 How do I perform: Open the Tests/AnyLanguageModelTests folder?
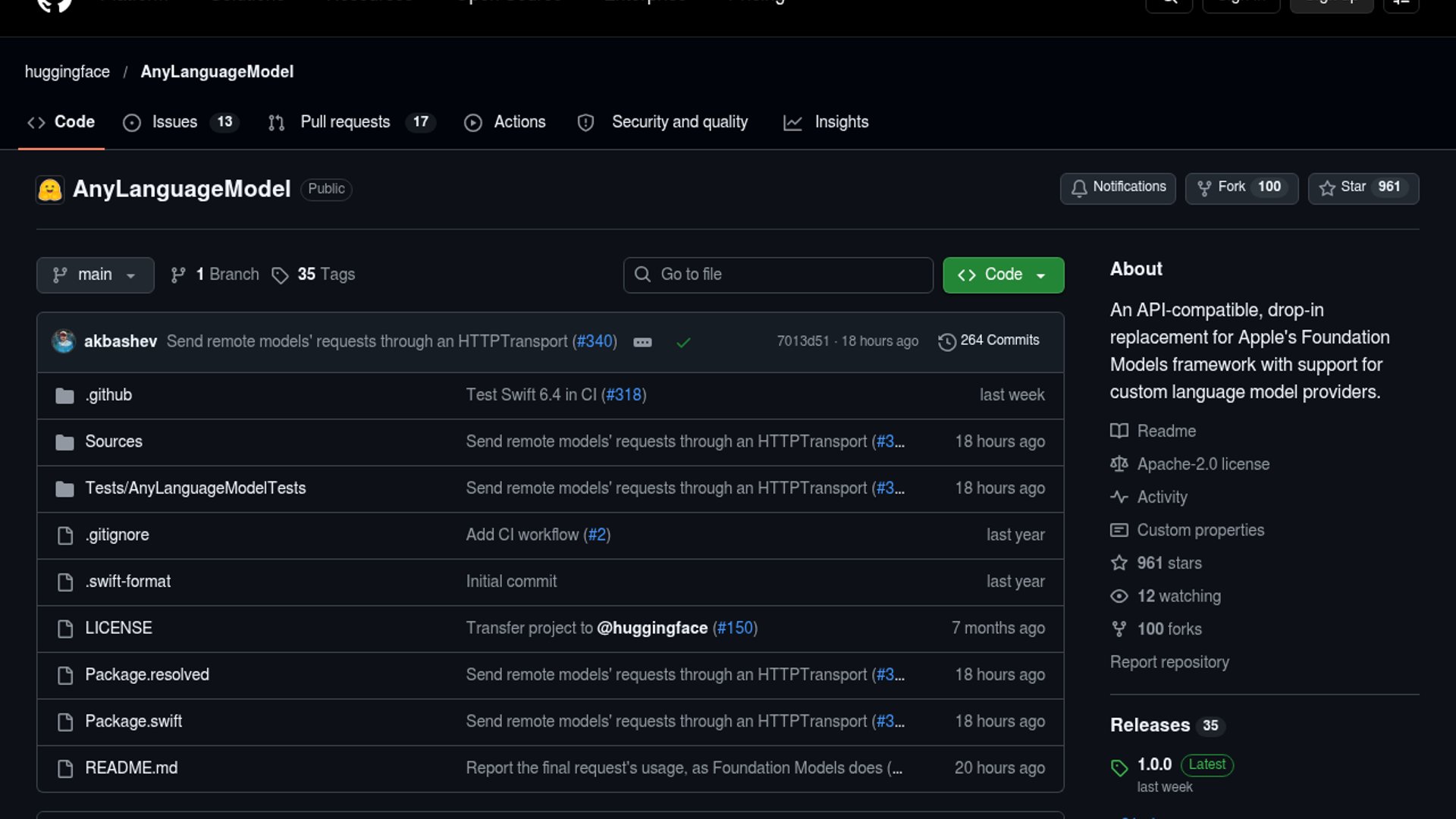tap(196, 488)
